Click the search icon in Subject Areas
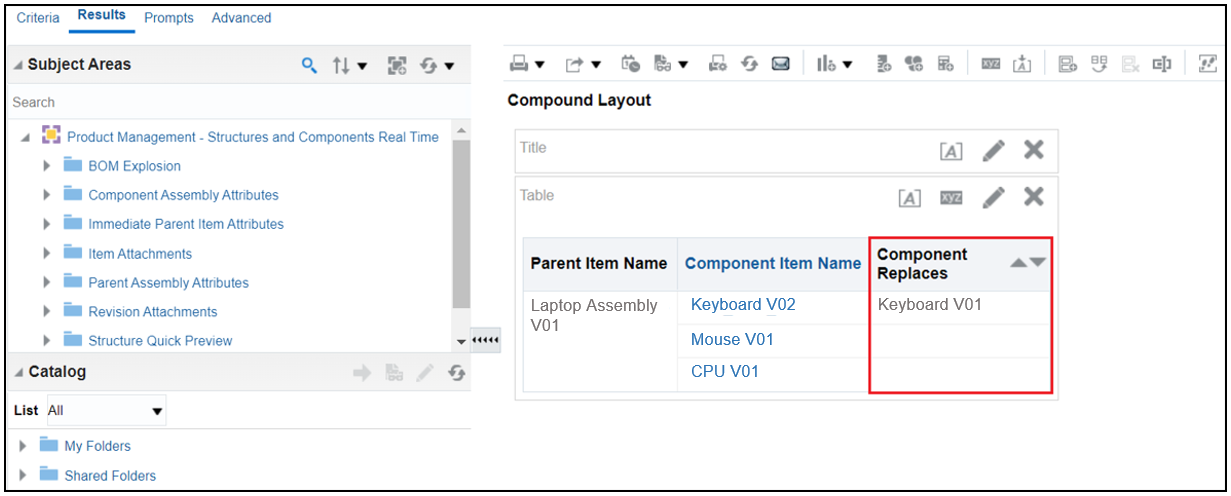This screenshot has width=1231, height=496. click(x=310, y=65)
